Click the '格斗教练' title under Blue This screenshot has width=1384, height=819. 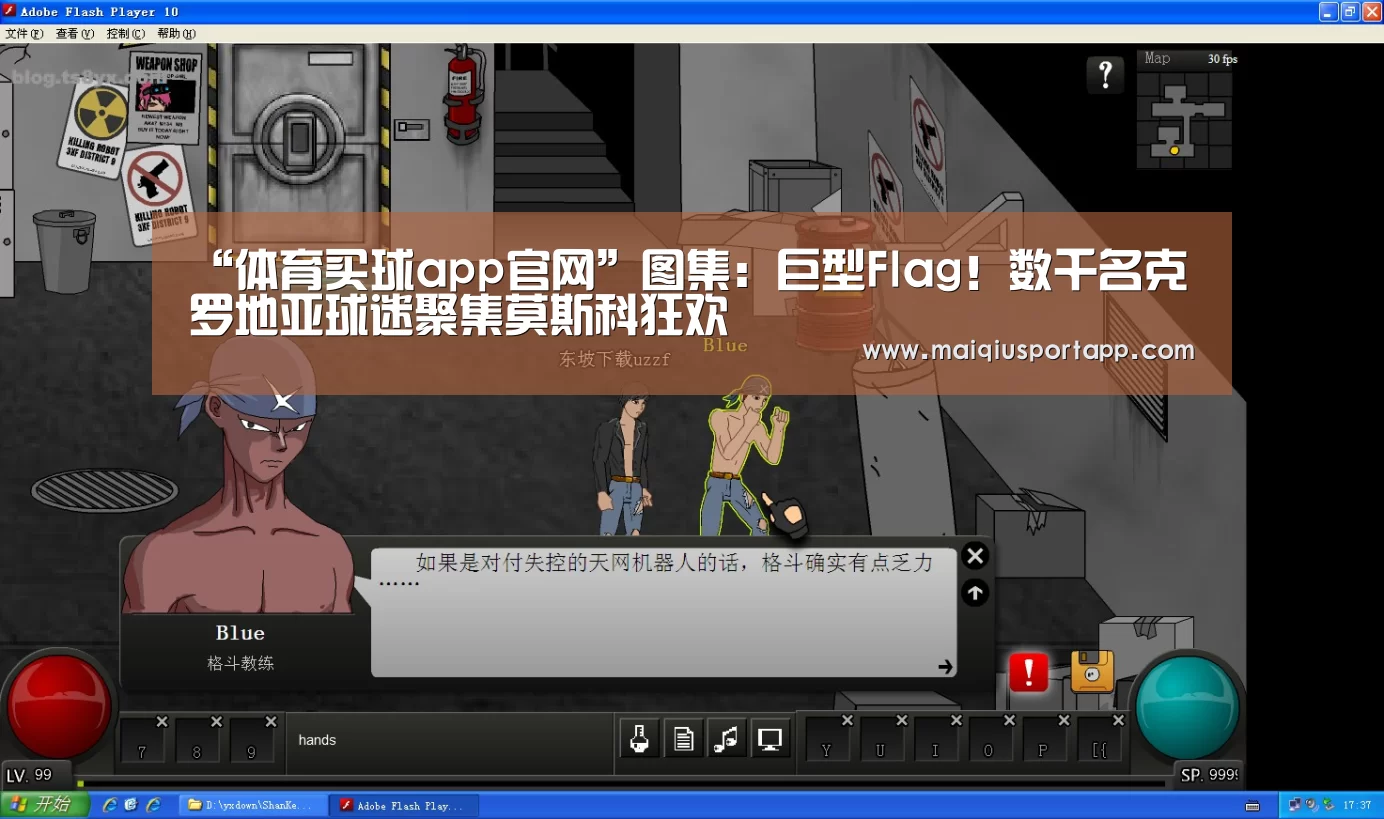click(240, 663)
